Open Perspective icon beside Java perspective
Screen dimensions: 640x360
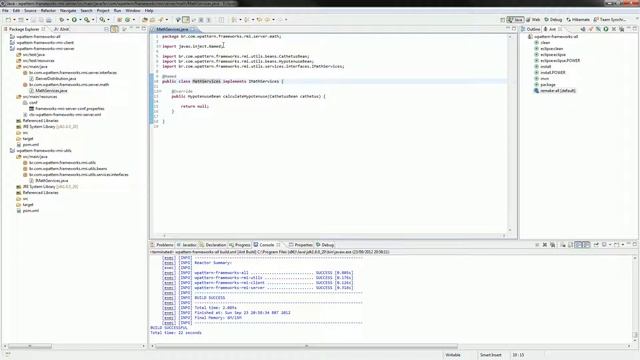(502, 20)
